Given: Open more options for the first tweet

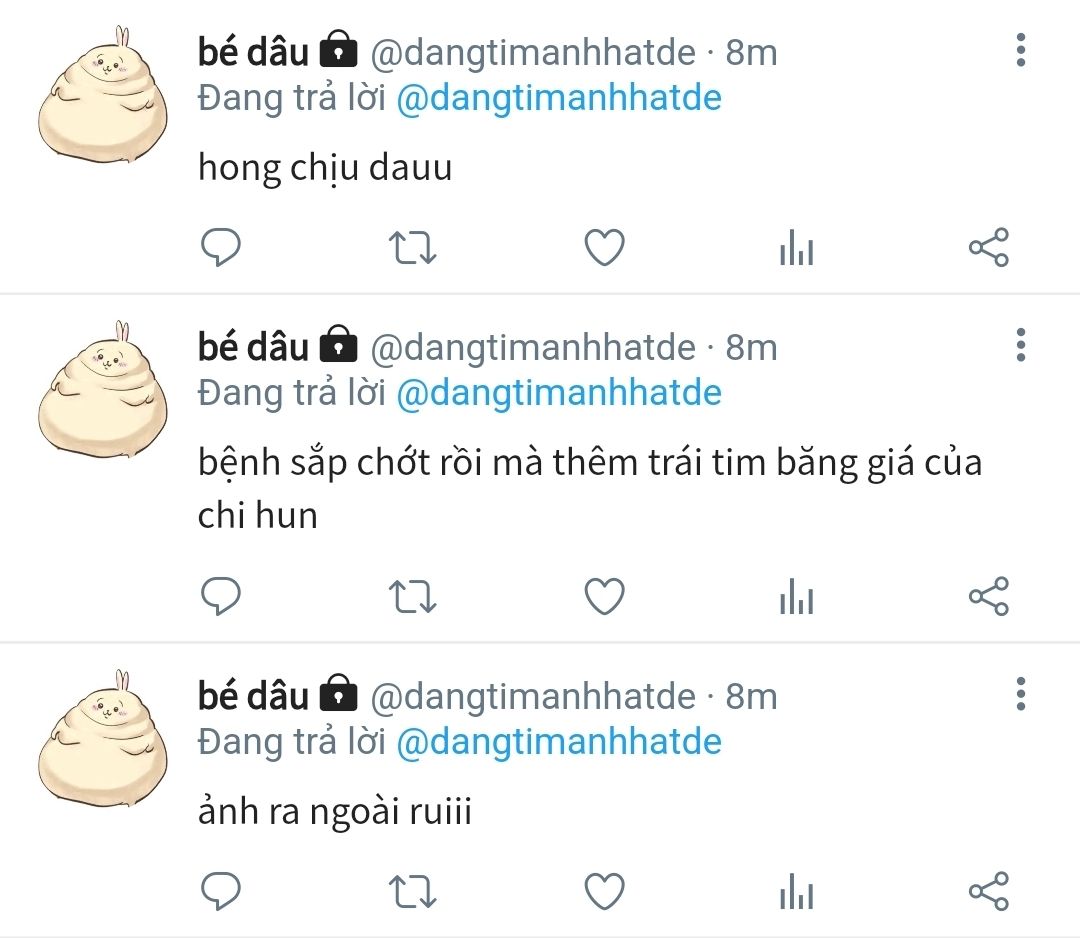Looking at the screenshot, I should (1021, 50).
